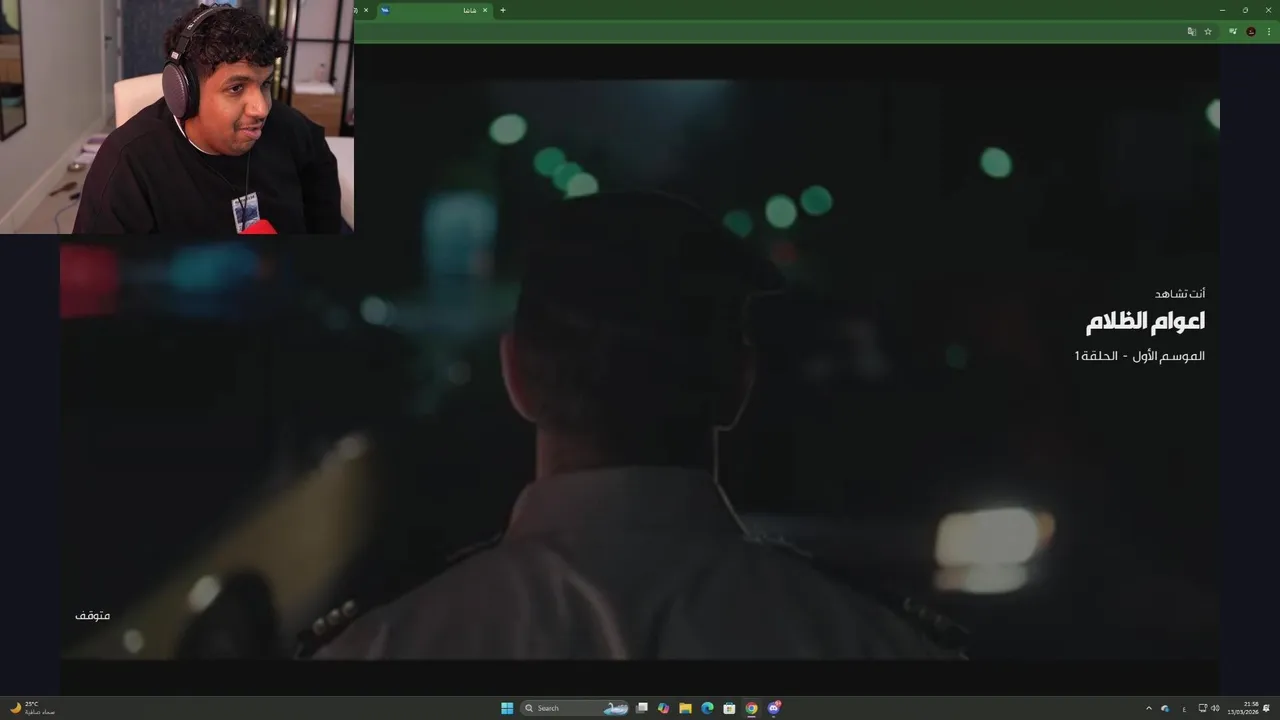
Task: Open the weather widget showing 25°C
Action: [32, 708]
